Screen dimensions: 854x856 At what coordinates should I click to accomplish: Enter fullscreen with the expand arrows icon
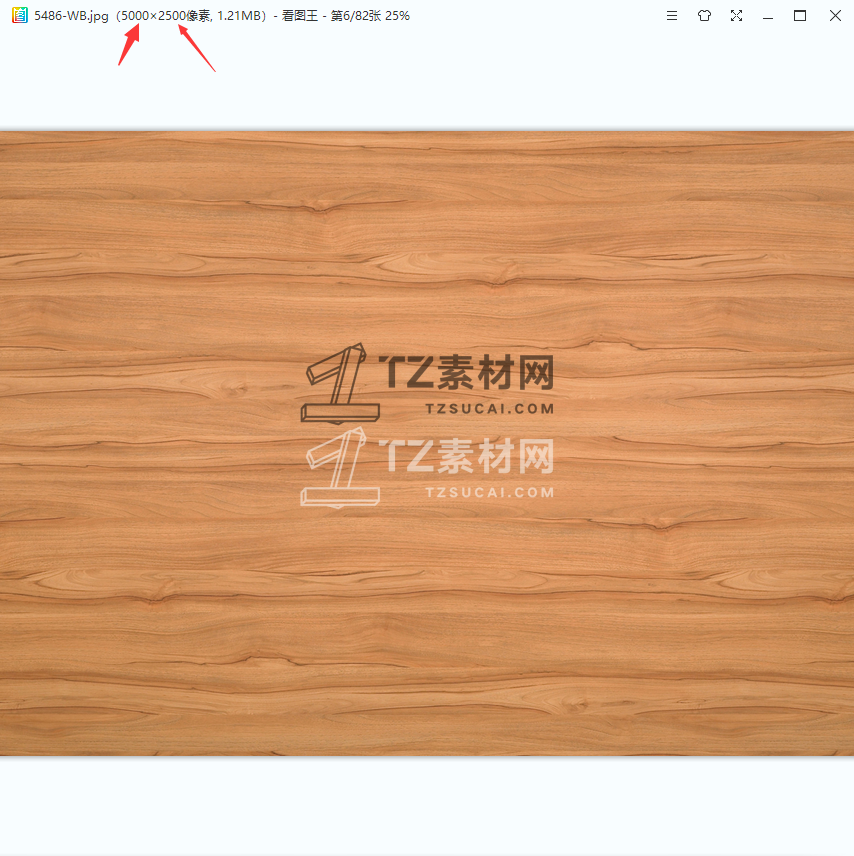[x=736, y=16]
